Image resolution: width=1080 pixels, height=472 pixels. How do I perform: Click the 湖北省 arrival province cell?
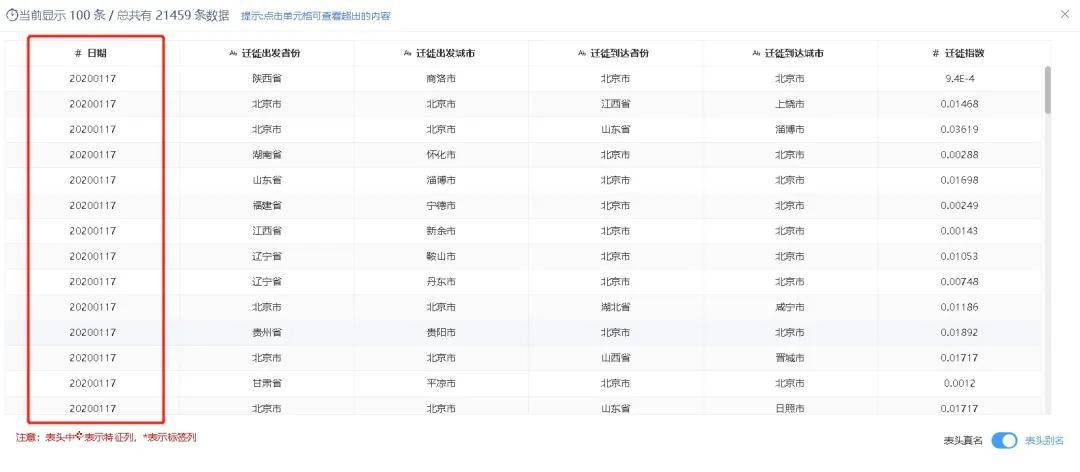coord(615,307)
